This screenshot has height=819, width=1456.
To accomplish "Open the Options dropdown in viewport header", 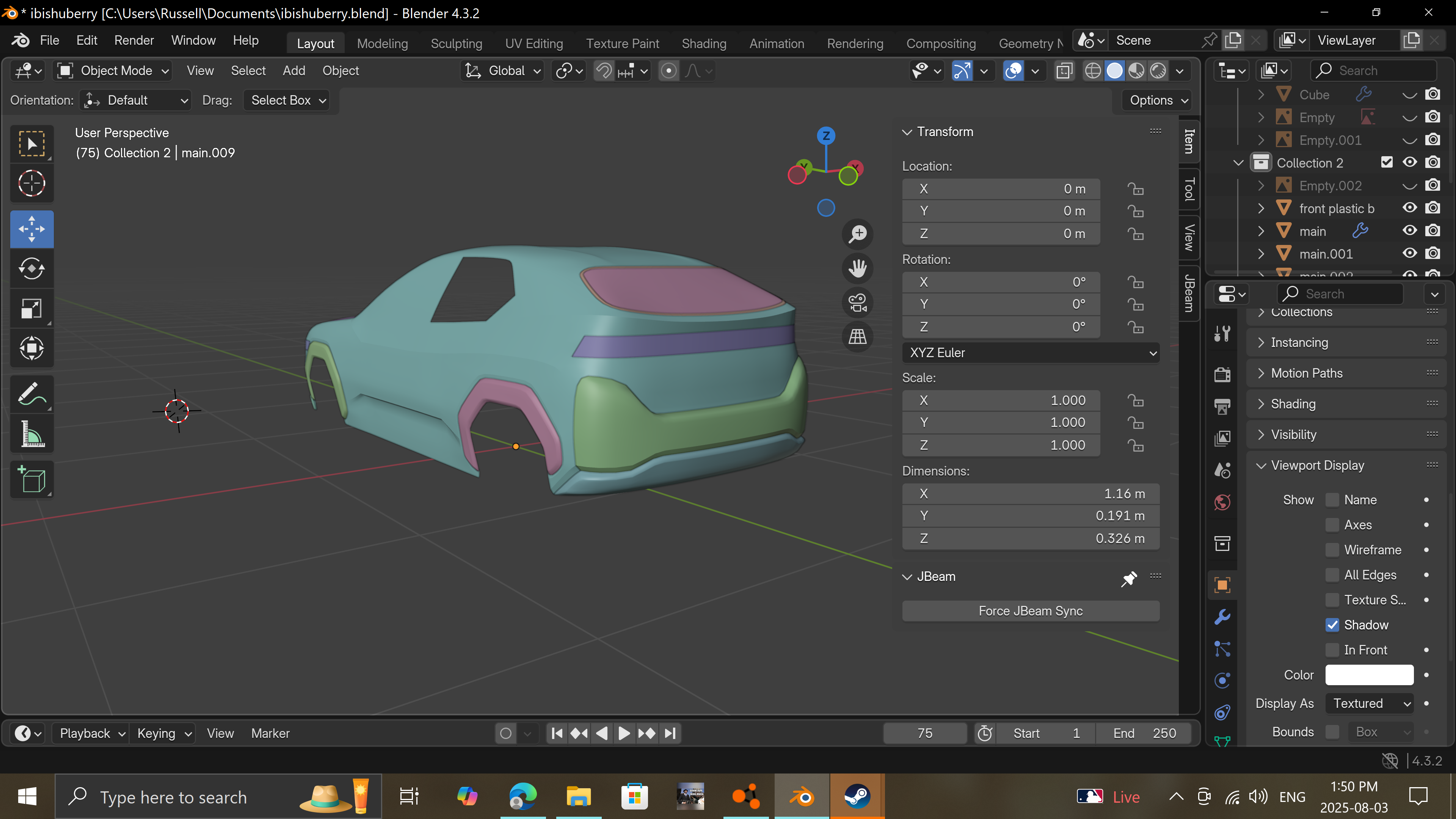I will pos(1157,100).
